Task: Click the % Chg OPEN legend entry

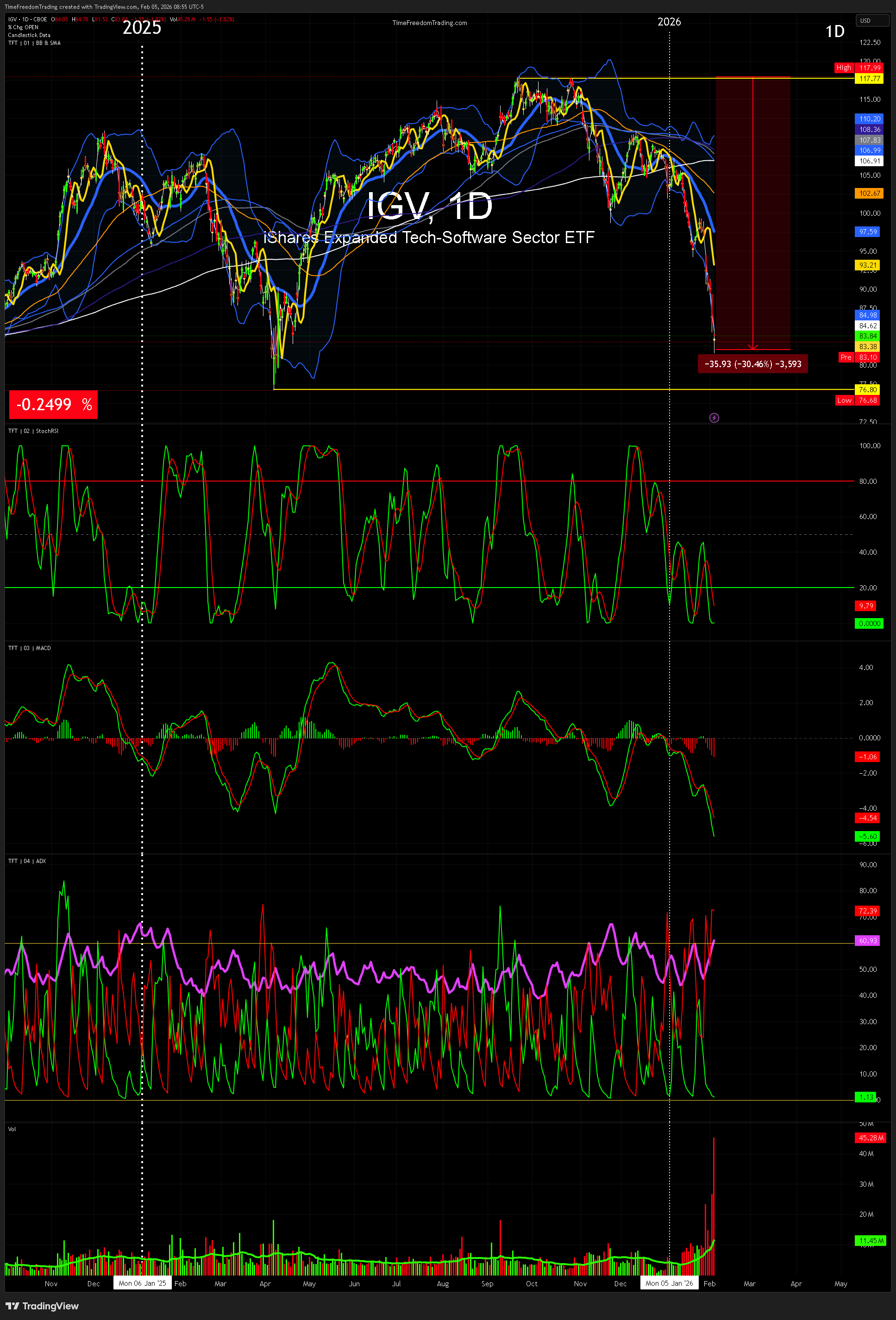Action: (x=23, y=27)
